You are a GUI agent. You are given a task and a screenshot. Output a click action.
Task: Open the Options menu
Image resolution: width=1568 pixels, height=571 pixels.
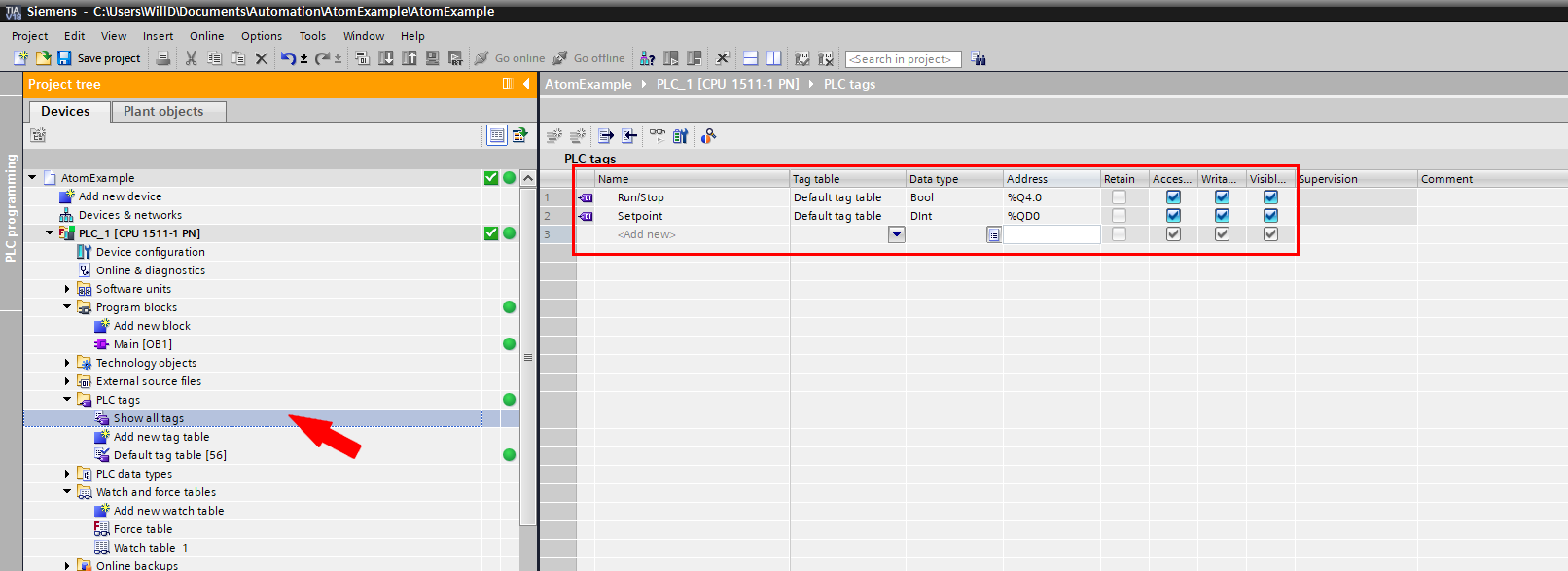pos(262,36)
